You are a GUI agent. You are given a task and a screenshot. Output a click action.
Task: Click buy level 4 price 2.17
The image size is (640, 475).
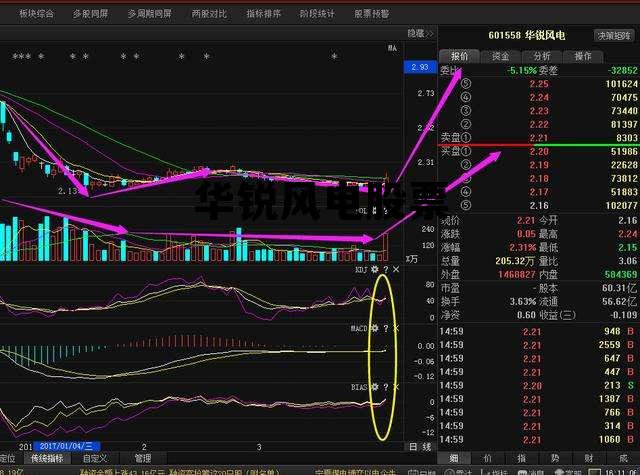539,192
